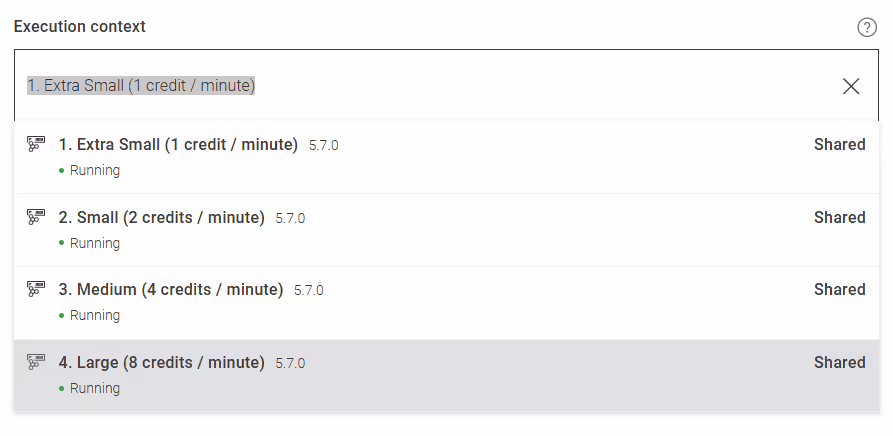Image resolution: width=893 pixels, height=436 pixels.
Task: Click Running status under Large option
Action: point(94,388)
